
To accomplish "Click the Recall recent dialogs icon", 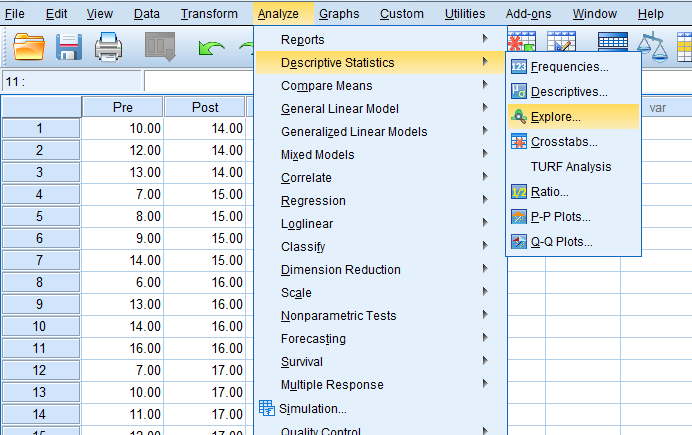I will 160,47.
